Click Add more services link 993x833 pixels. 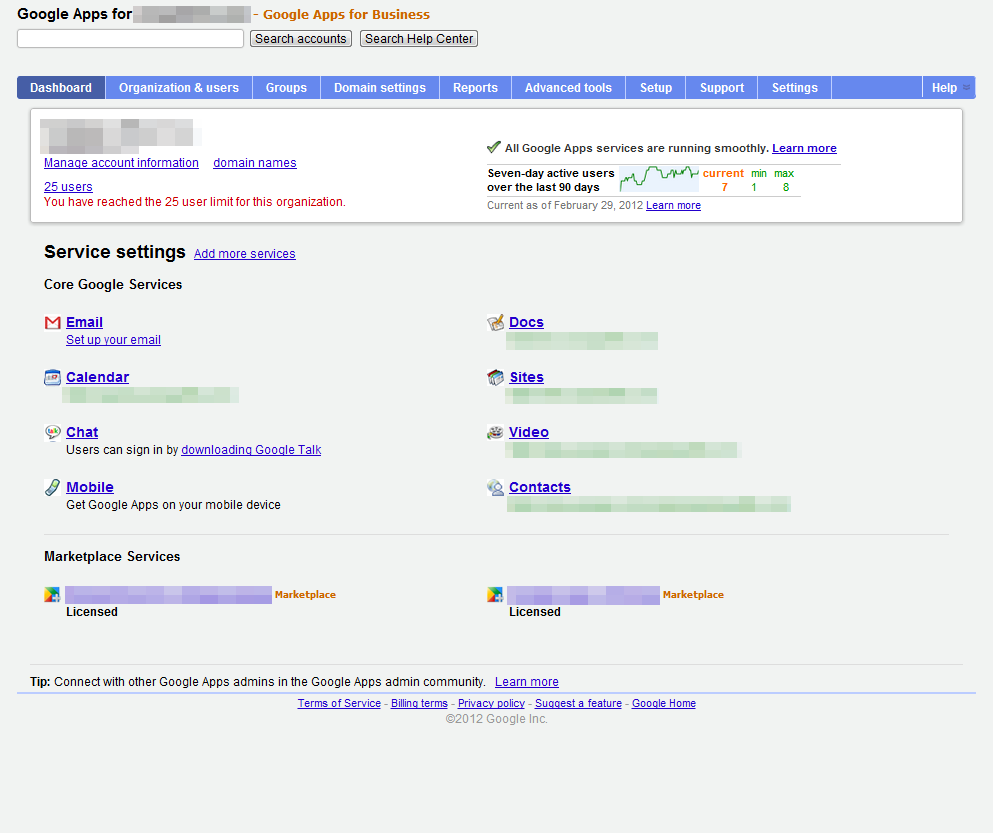click(244, 253)
